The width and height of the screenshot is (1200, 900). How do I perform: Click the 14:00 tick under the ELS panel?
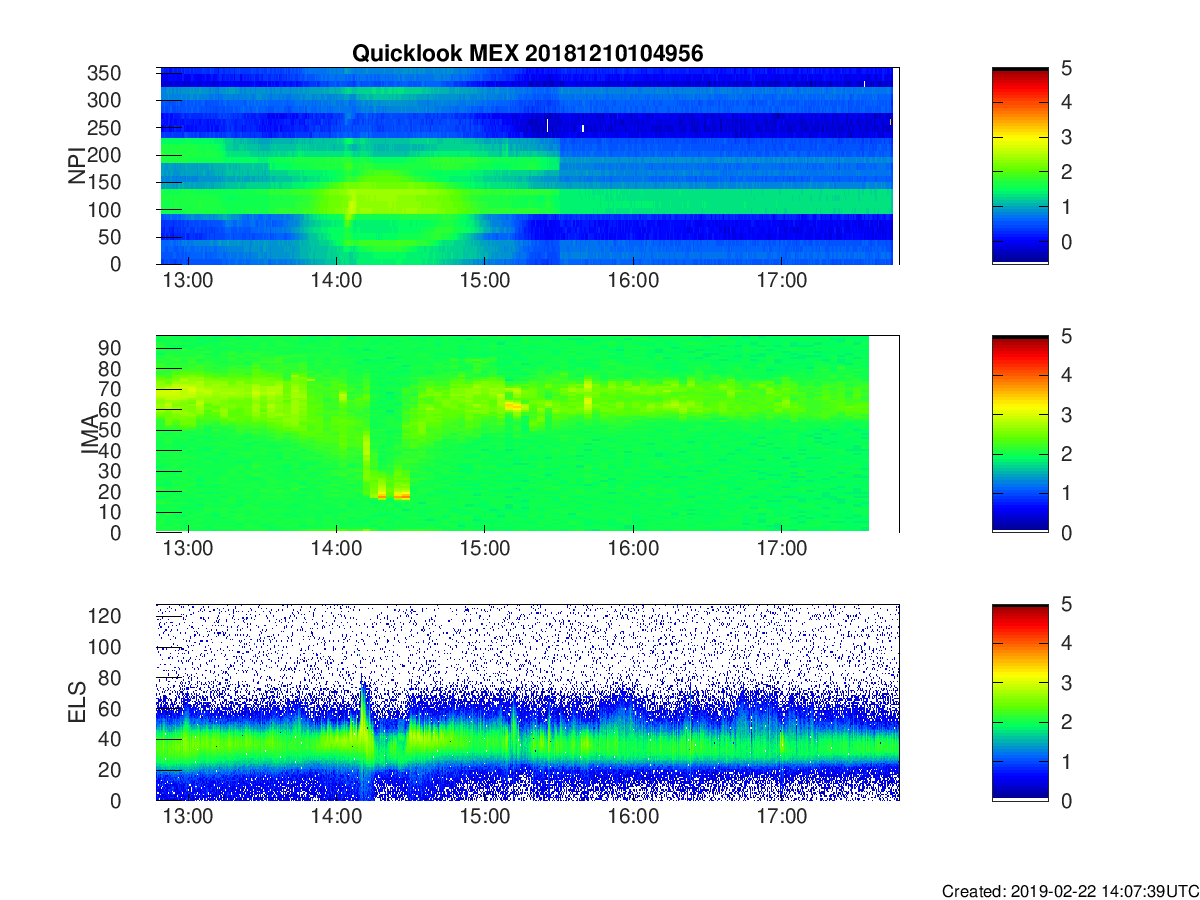coord(336,817)
